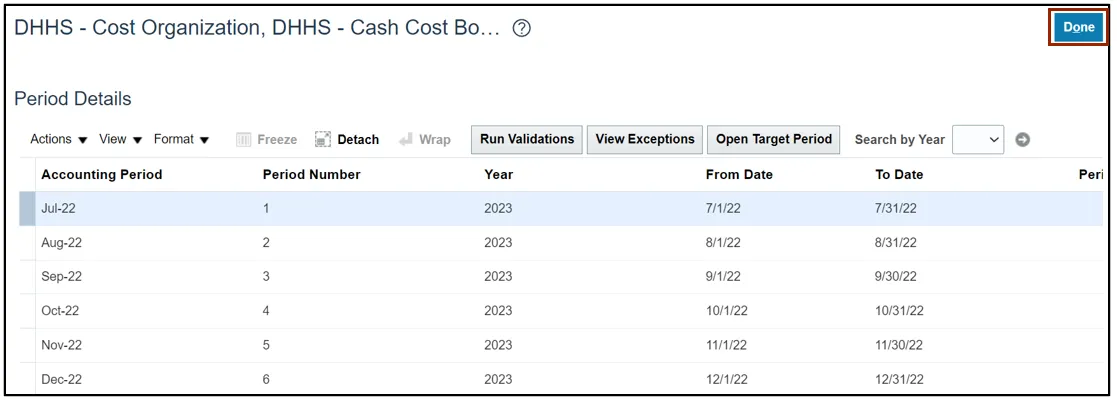This screenshot has height=400, width=1117.
Task: Click the Wrap text icon
Action: click(x=406, y=140)
